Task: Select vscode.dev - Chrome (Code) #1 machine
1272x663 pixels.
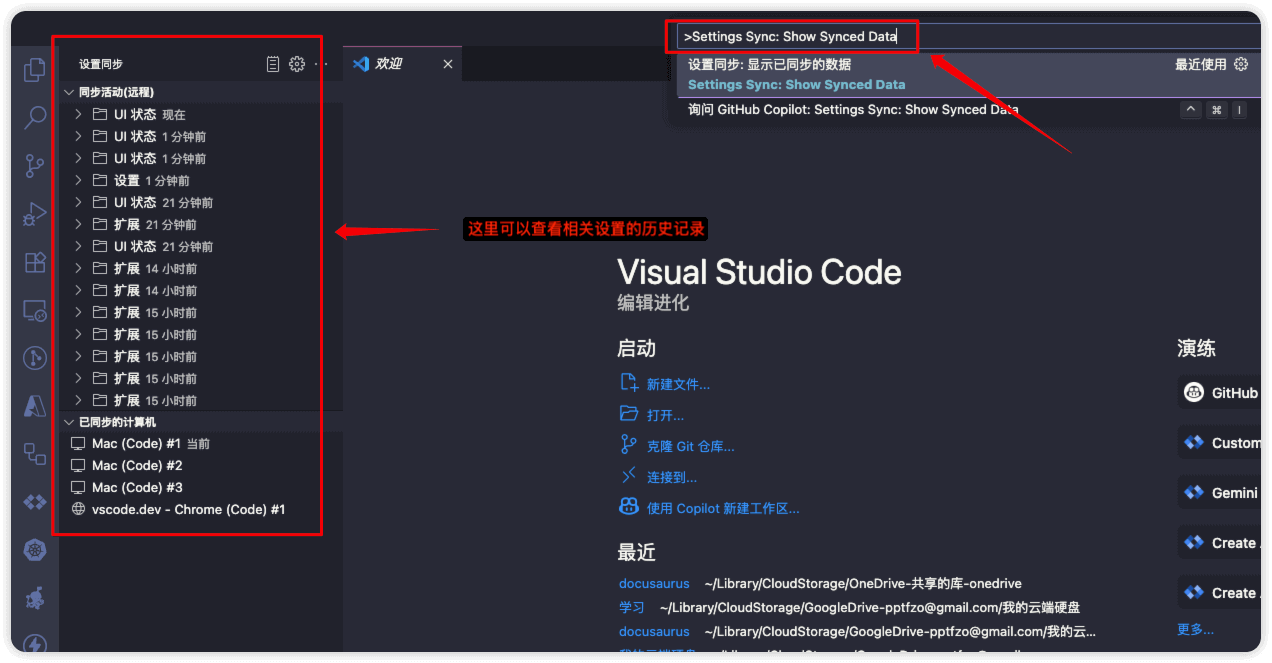Action: 201,509
